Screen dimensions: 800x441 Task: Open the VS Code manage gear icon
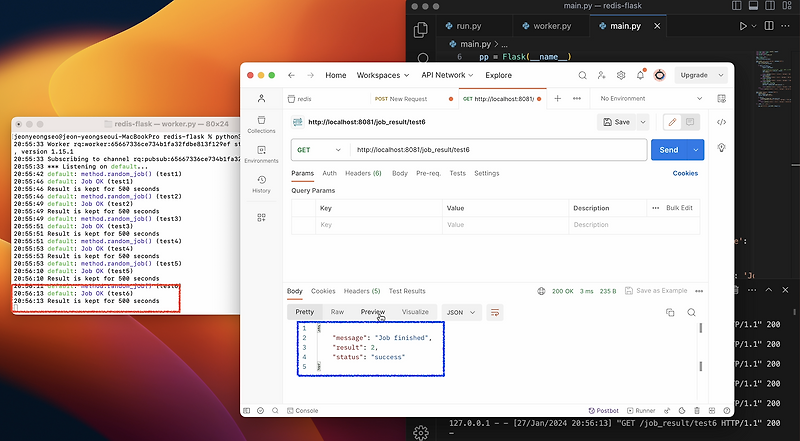pos(421,432)
